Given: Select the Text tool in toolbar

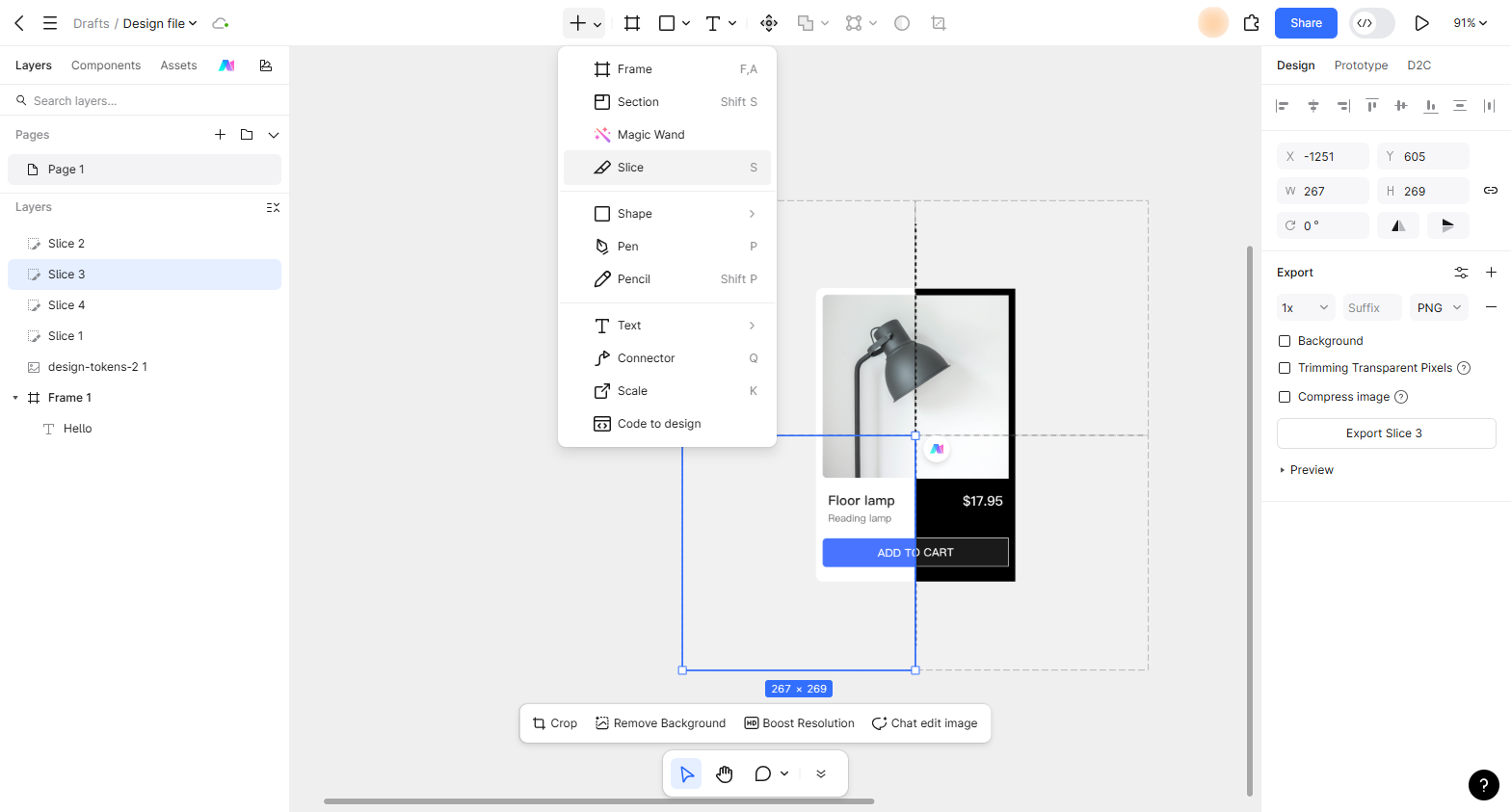Looking at the screenshot, I should click(713, 23).
